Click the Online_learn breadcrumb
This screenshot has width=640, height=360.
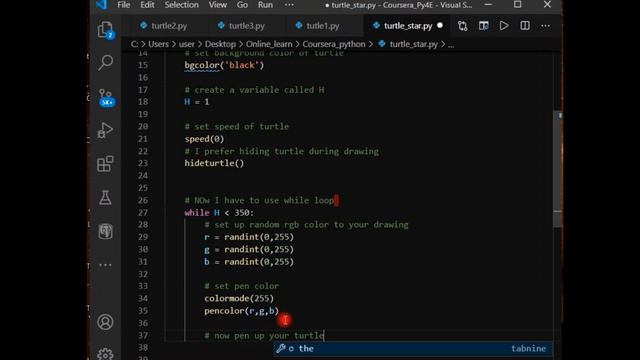[x=269, y=44]
